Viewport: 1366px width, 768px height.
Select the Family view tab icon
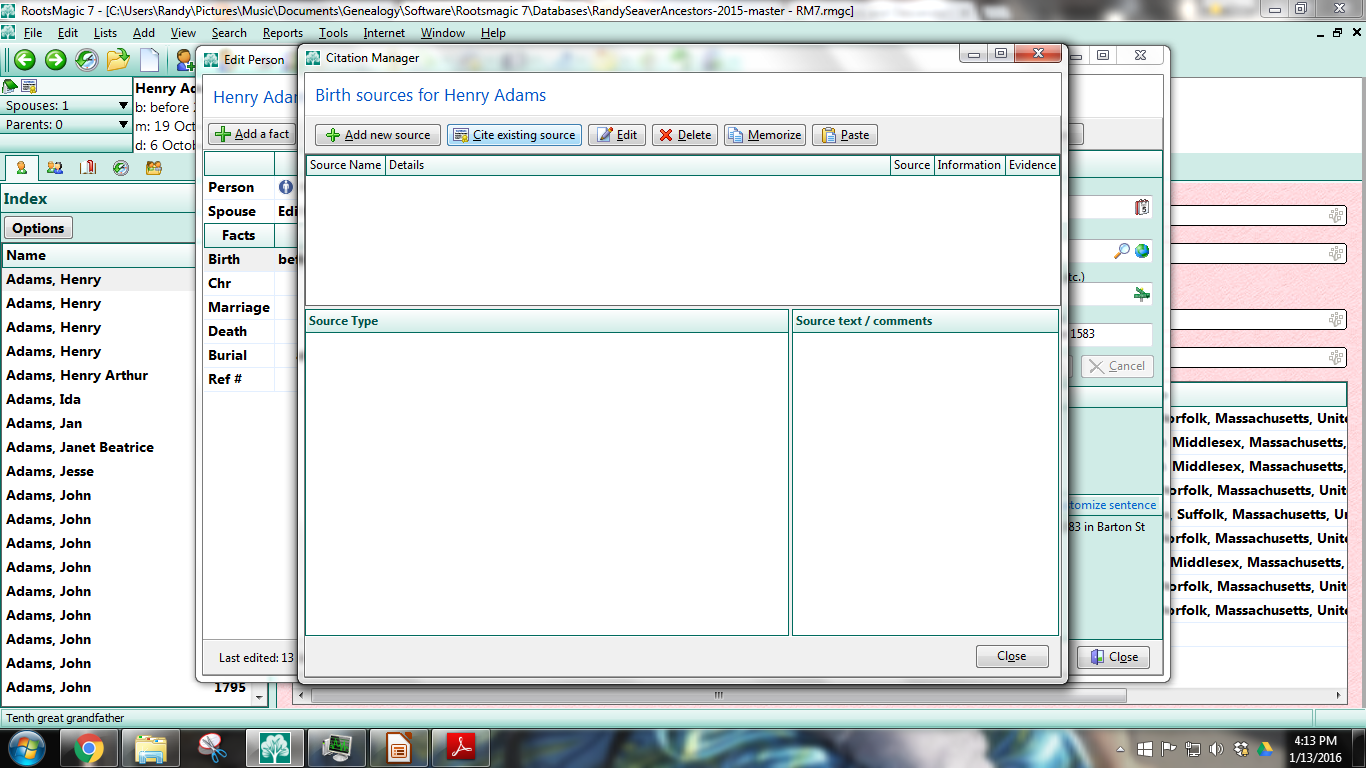(x=55, y=168)
